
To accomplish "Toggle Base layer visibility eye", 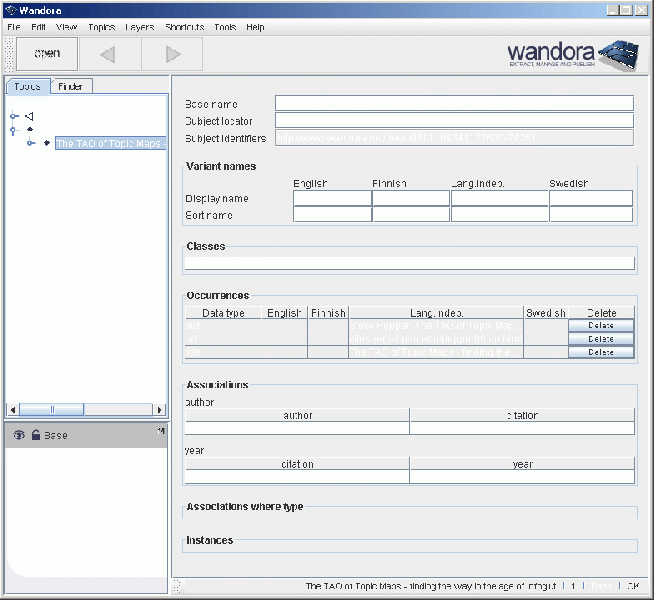I will click(x=19, y=435).
